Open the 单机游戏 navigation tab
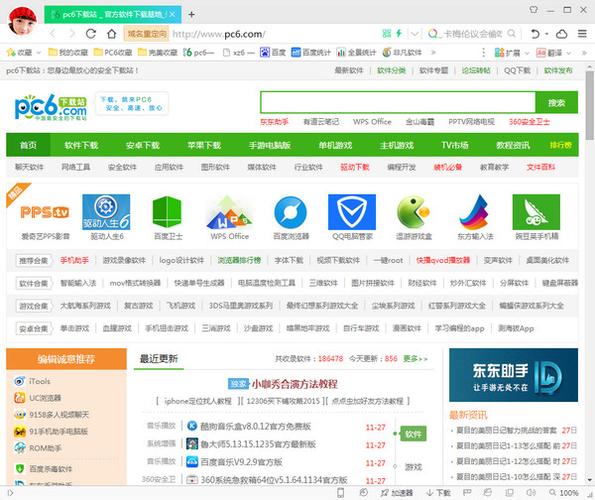The height and width of the screenshot is (500, 595). pos(335,145)
